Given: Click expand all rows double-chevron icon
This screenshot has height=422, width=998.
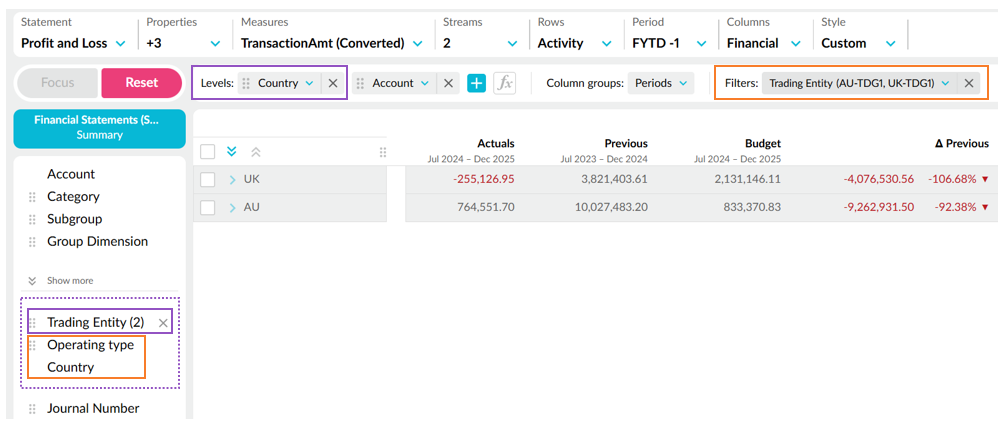Looking at the screenshot, I should [x=232, y=152].
